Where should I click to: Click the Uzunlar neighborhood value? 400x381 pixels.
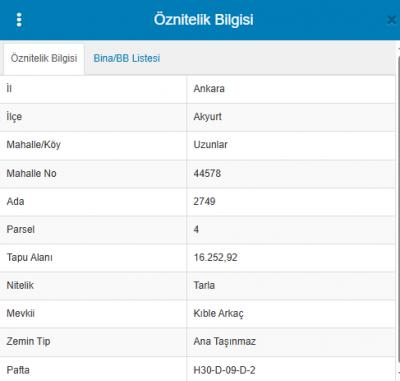tap(210, 145)
